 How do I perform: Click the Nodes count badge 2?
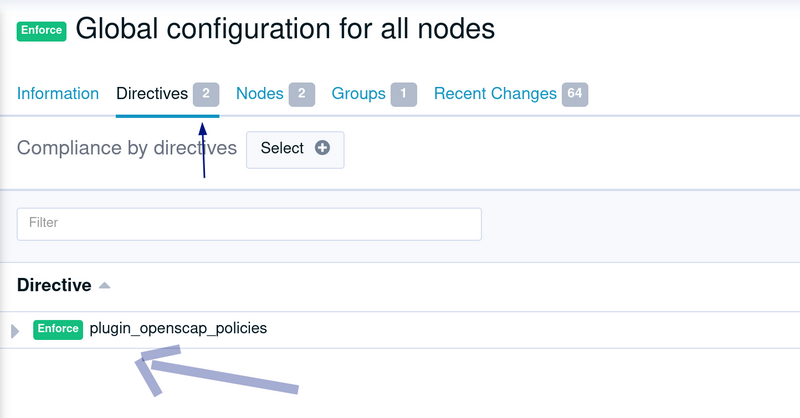tap(302, 94)
